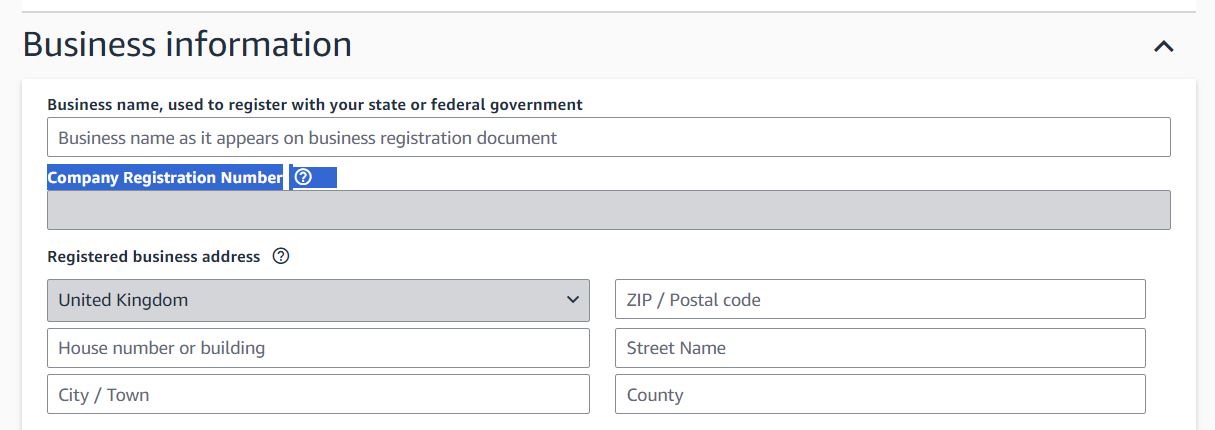Open the United Kingdom country dropdown

click(x=318, y=300)
